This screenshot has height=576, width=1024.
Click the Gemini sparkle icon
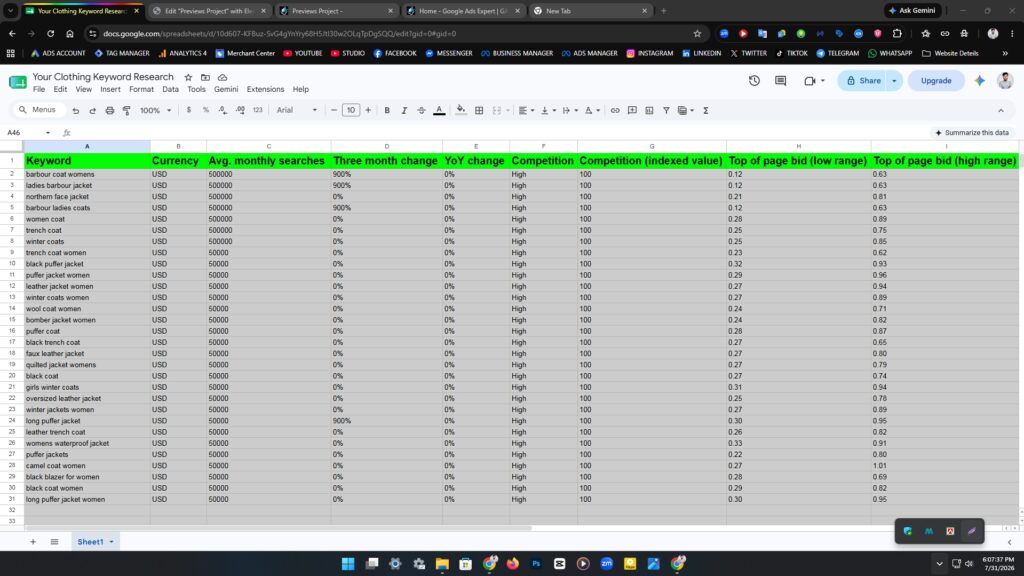point(980,81)
